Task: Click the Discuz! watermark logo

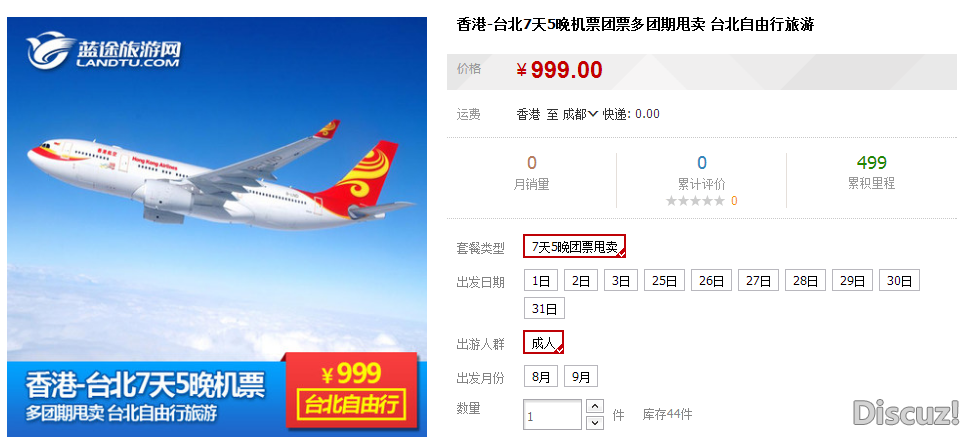Action: 906,413
